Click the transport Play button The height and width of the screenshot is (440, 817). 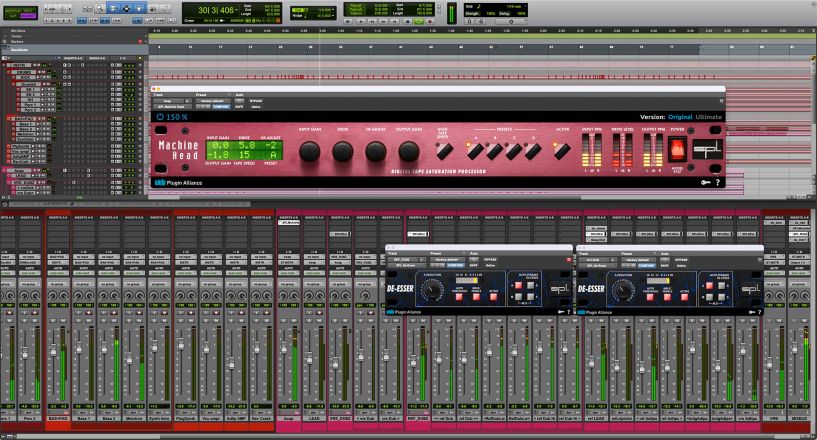click(x=418, y=21)
